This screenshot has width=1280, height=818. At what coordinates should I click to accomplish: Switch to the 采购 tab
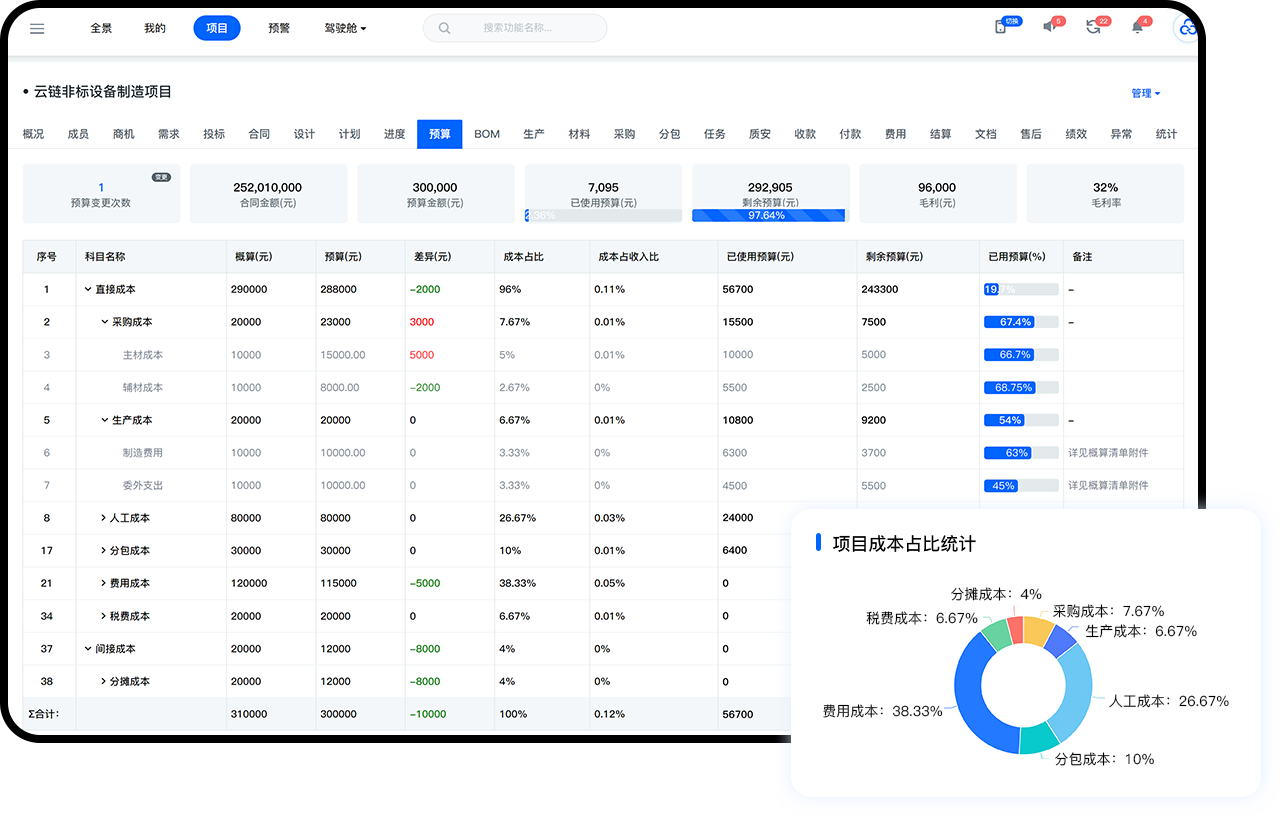[x=624, y=134]
